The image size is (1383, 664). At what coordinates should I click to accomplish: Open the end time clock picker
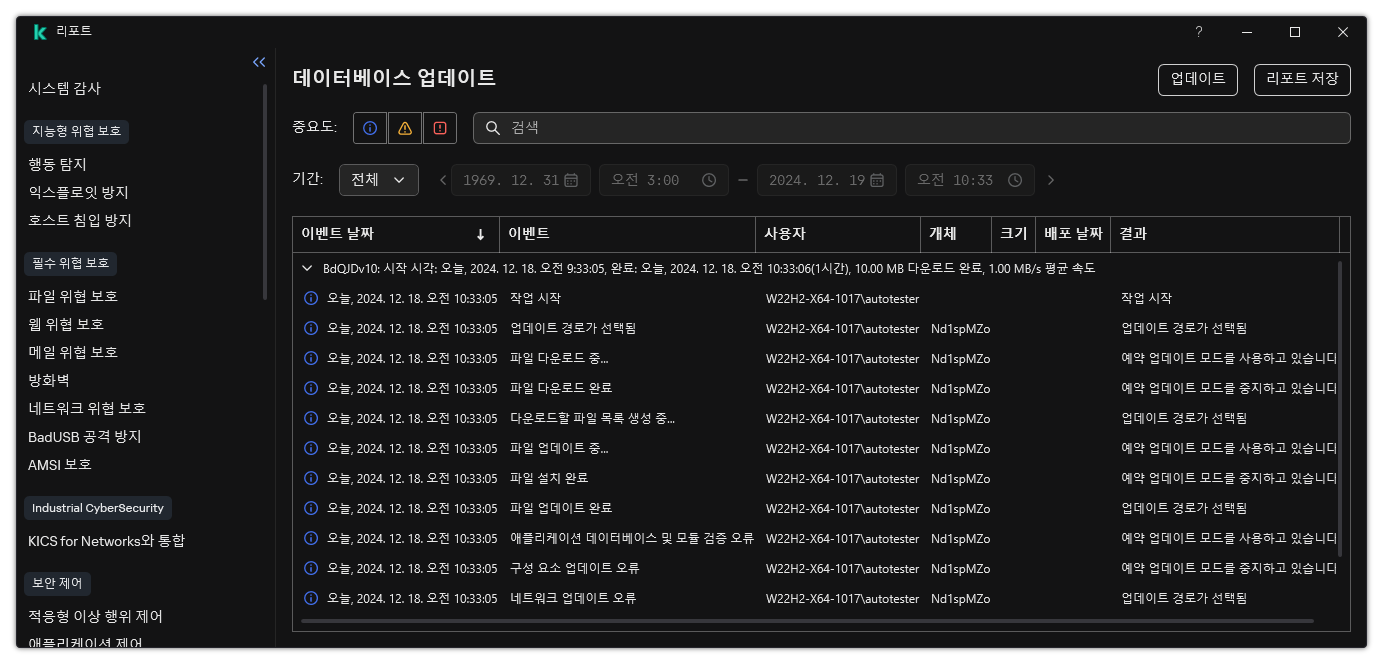tap(1014, 180)
